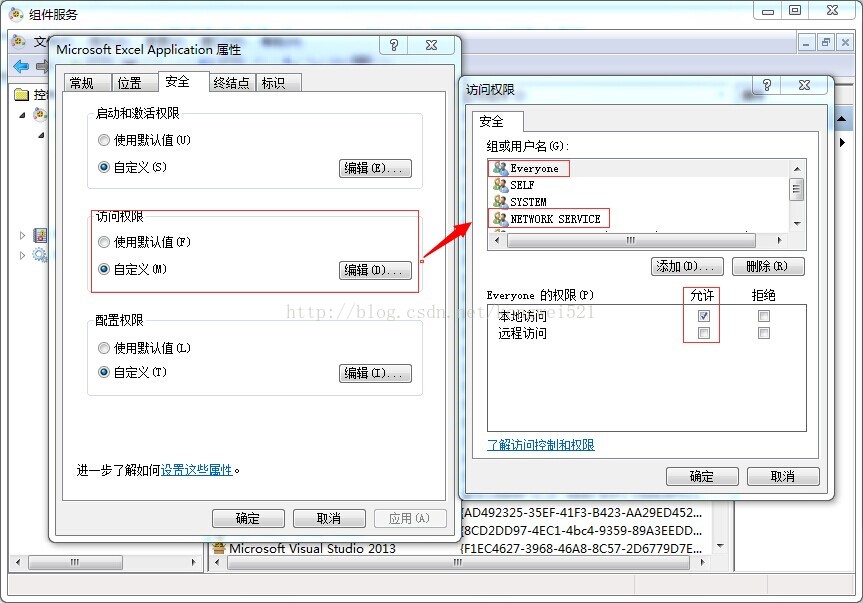Click 取消 in the 访问权限 dialog
The height and width of the screenshot is (603, 863).
pos(783,476)
